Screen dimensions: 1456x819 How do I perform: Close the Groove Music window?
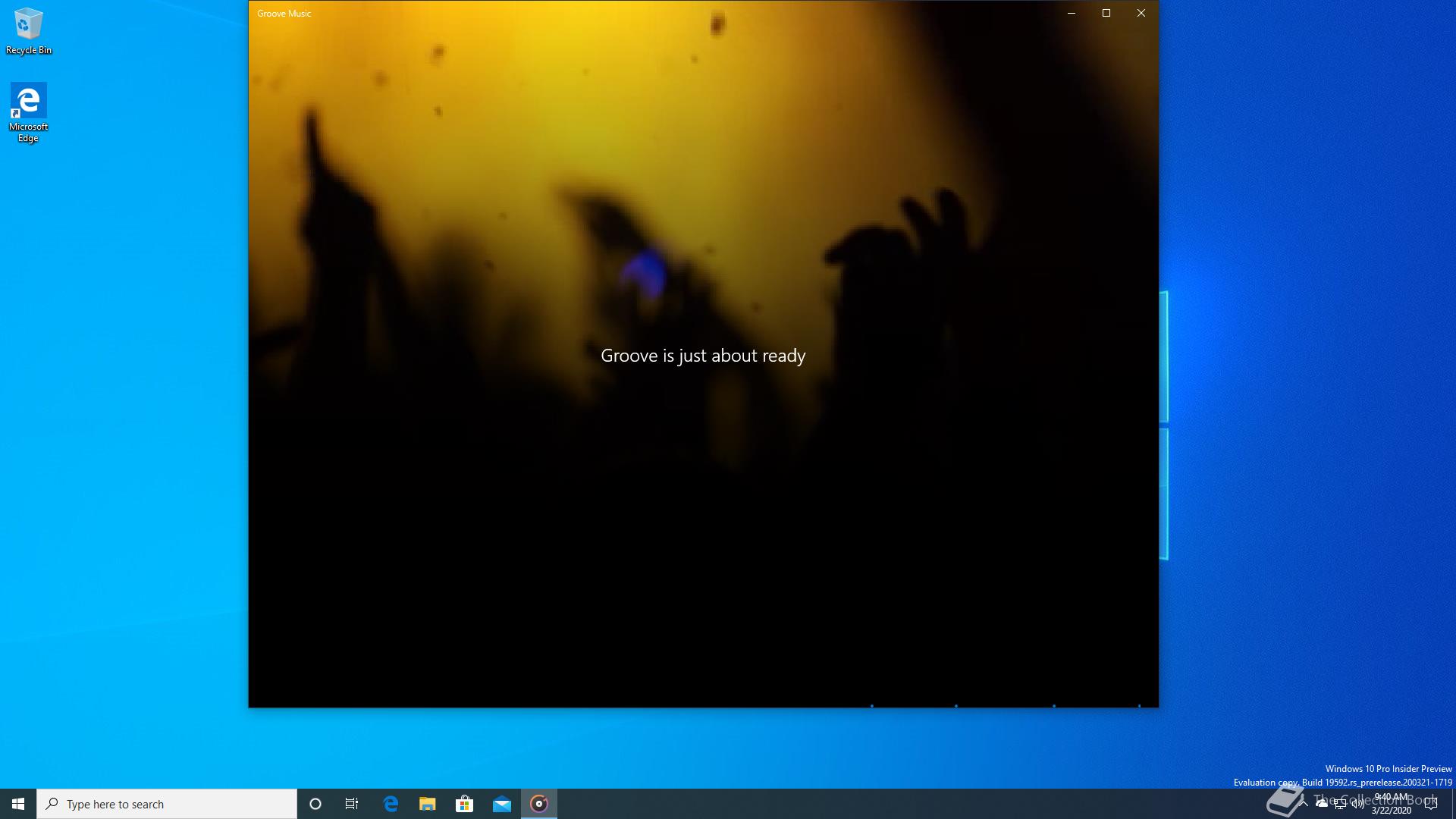pos(1141,13)
